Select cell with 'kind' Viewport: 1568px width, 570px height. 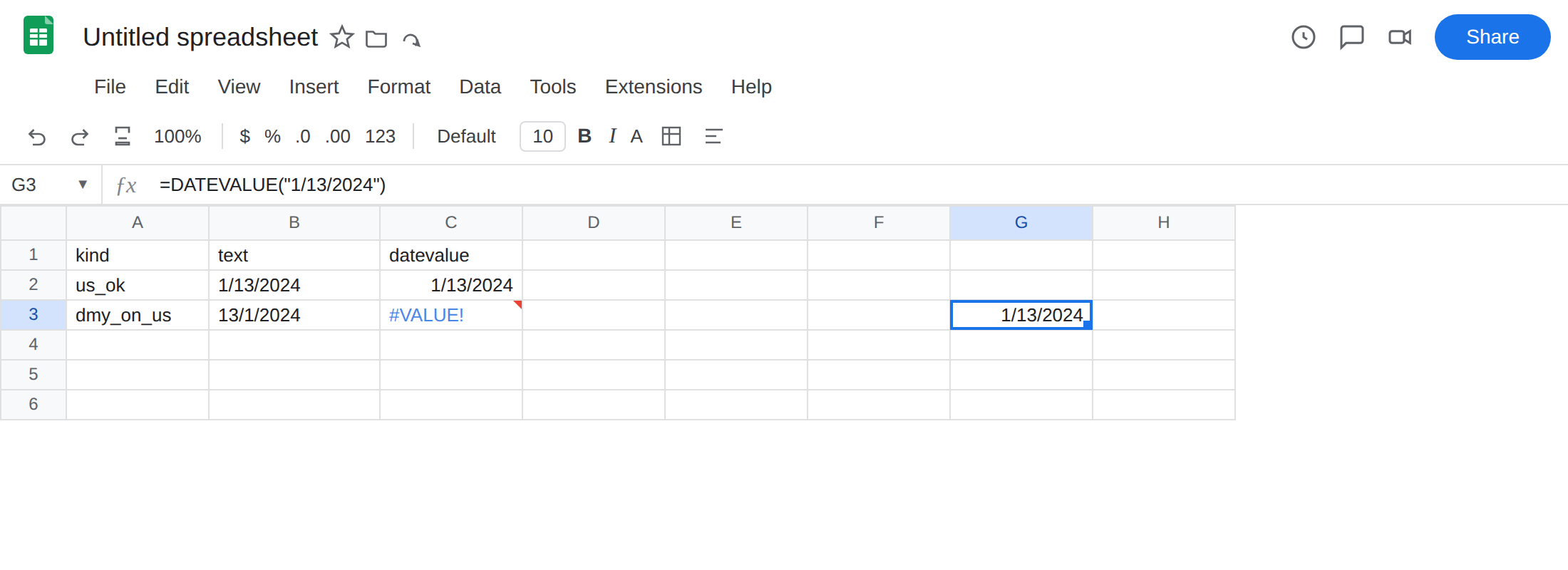[x=138, y=255]
